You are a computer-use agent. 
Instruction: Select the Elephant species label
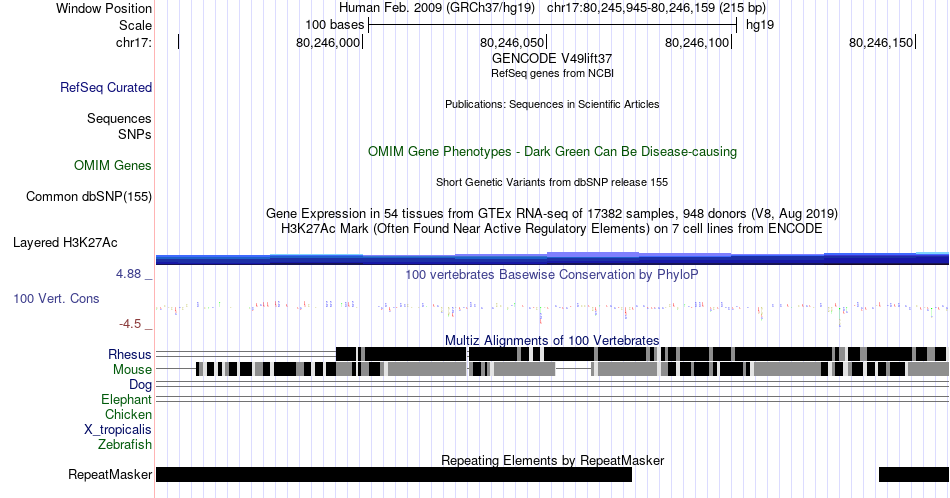pos(126,399)
